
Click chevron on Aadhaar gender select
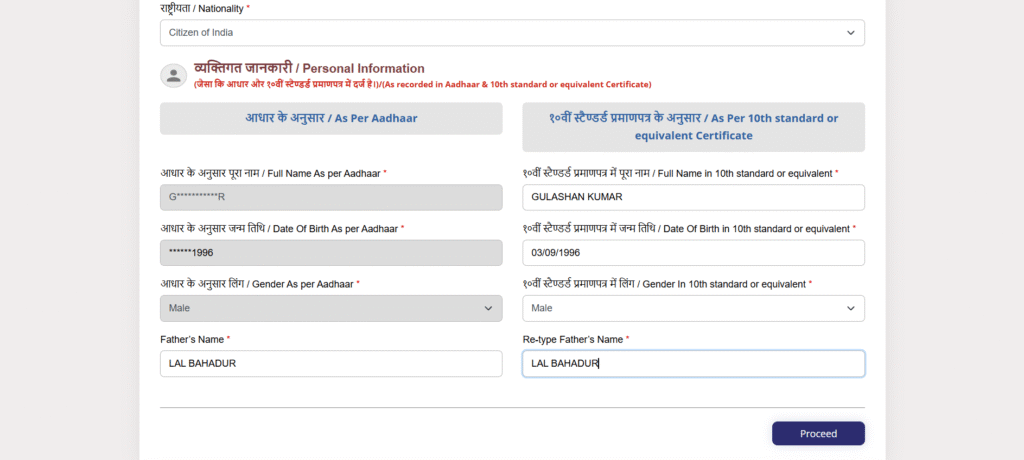point(488,308)
